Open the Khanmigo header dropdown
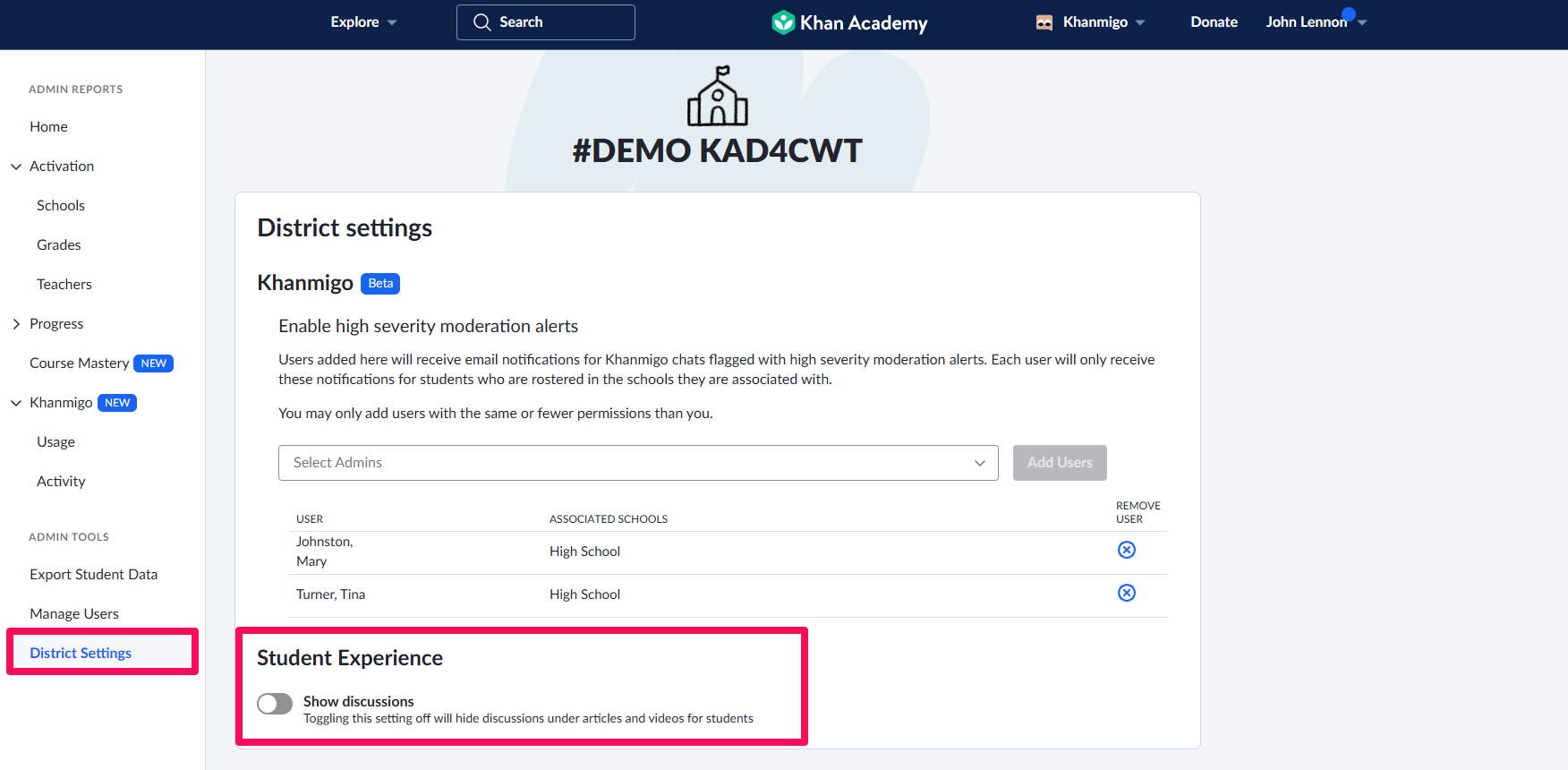This screenshot has height=770, width=1568. pyautogui.click(x=1104, y=22)
